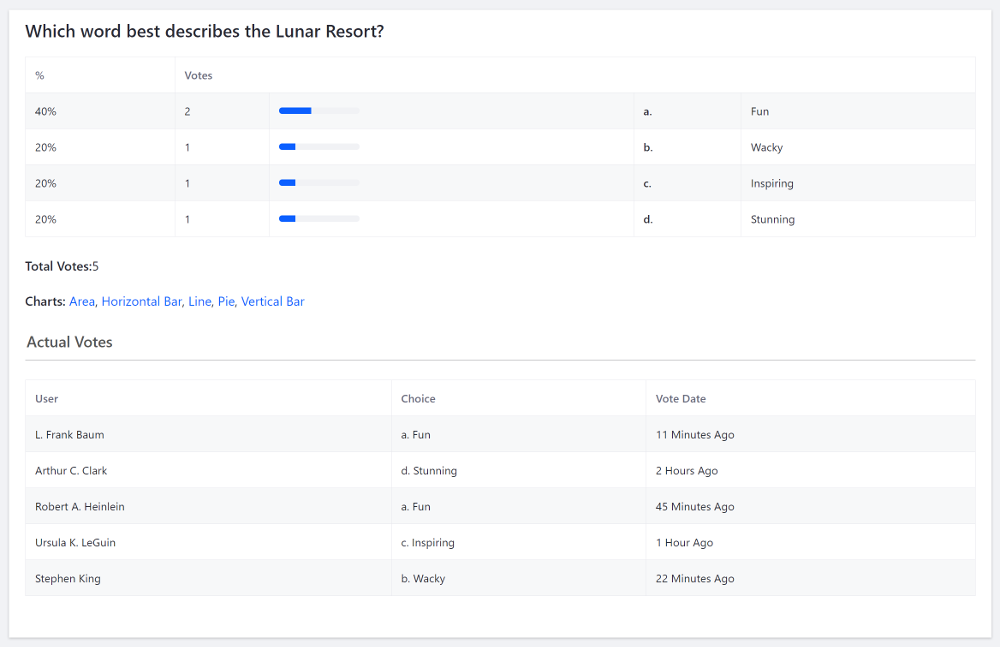Screen dimensions: 1000x647
Task: Click the Total Votes label
Action: [58, 266]
